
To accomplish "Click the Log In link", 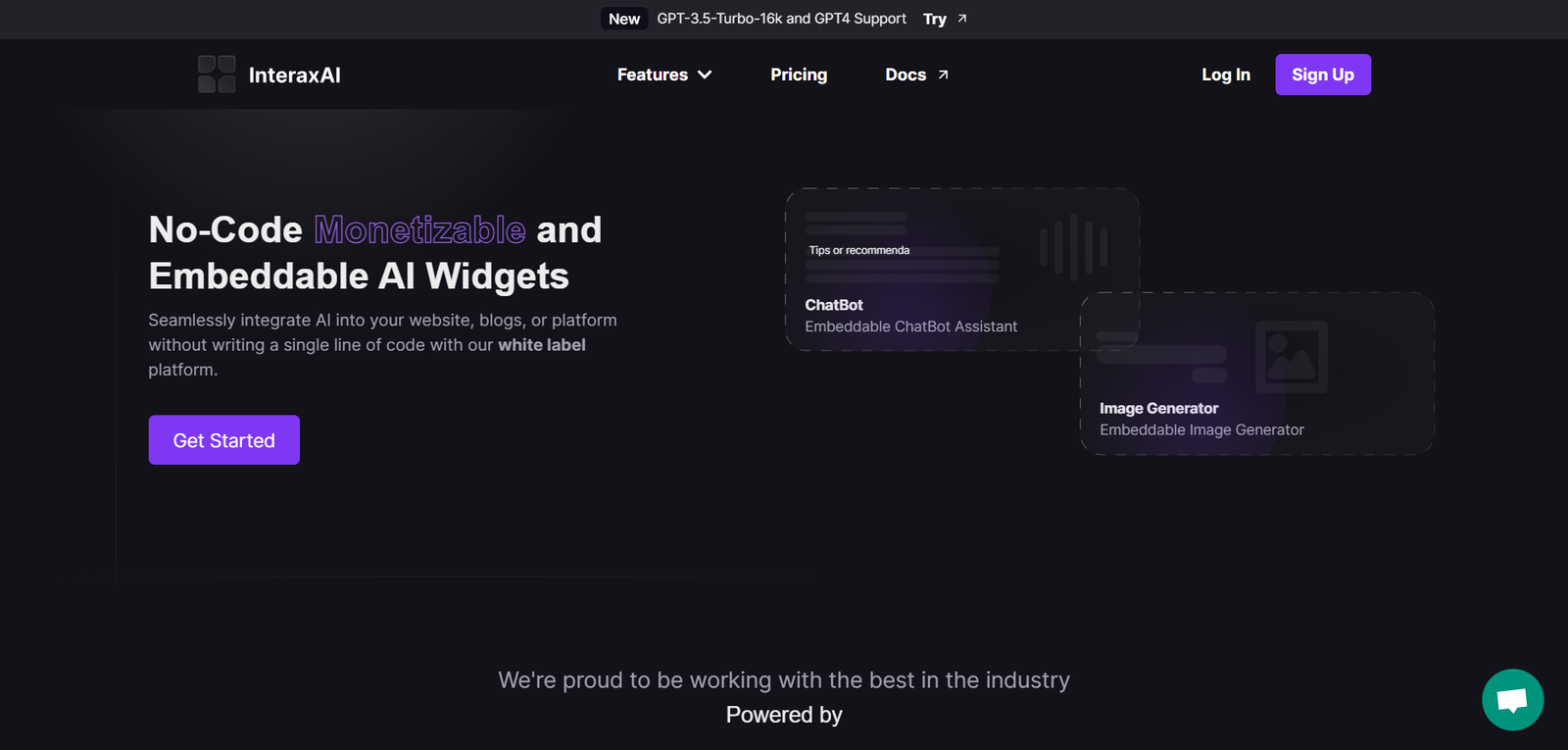I will (x=1226, y=75).
